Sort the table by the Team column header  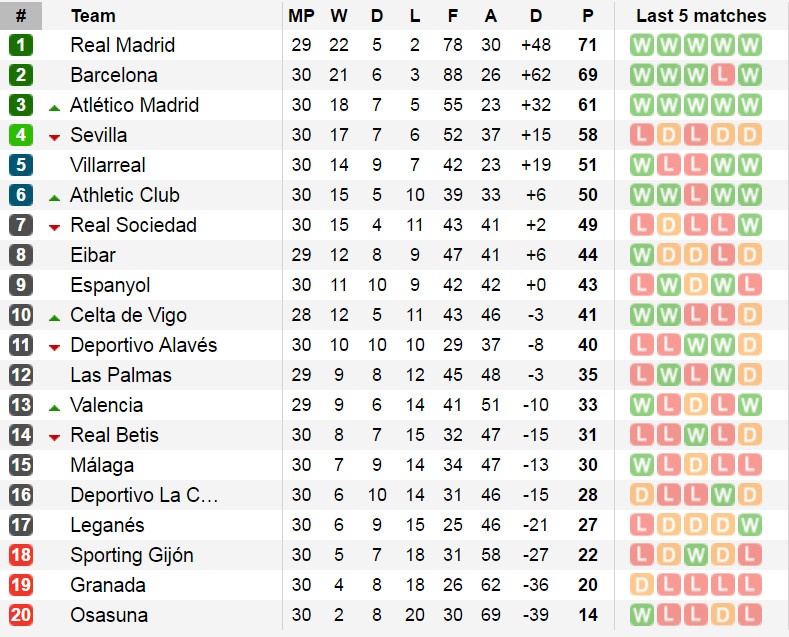93,16
